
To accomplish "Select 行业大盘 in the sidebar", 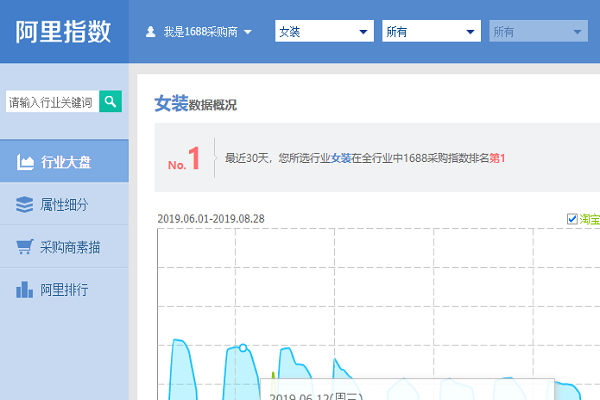I will pos(64,161).
